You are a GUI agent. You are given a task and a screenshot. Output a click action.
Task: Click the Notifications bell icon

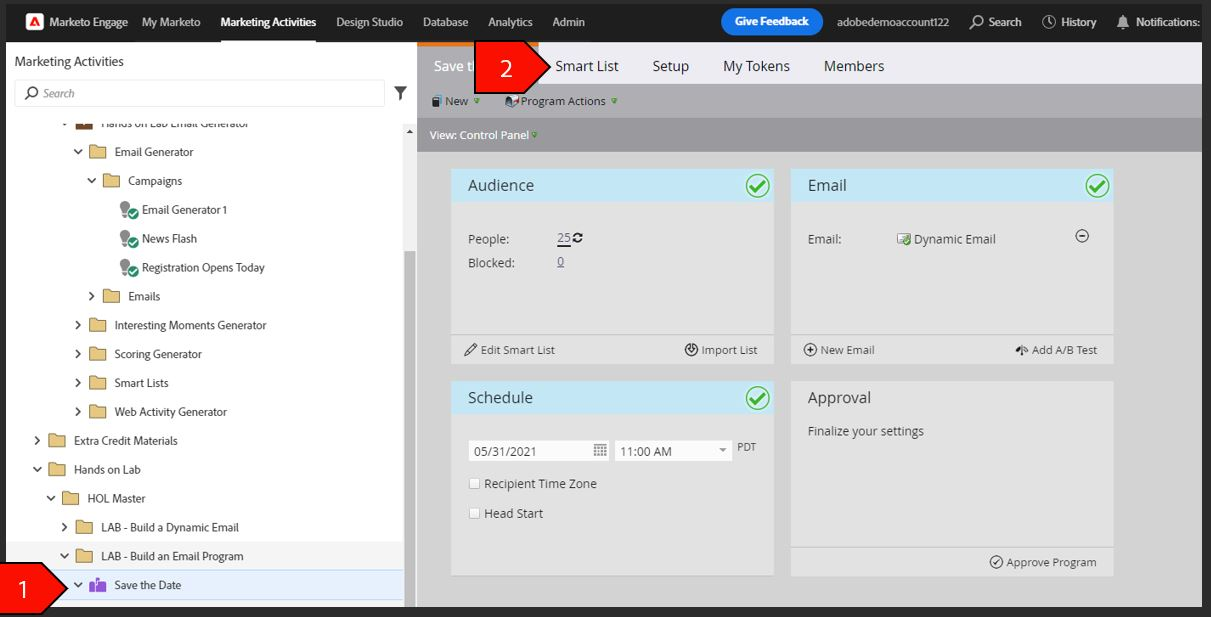coord(1123,22)
